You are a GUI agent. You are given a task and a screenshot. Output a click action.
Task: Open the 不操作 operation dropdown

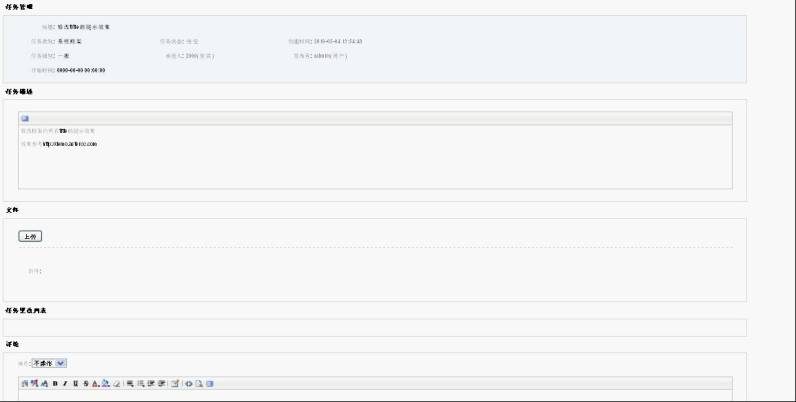[x=49, y=363]
